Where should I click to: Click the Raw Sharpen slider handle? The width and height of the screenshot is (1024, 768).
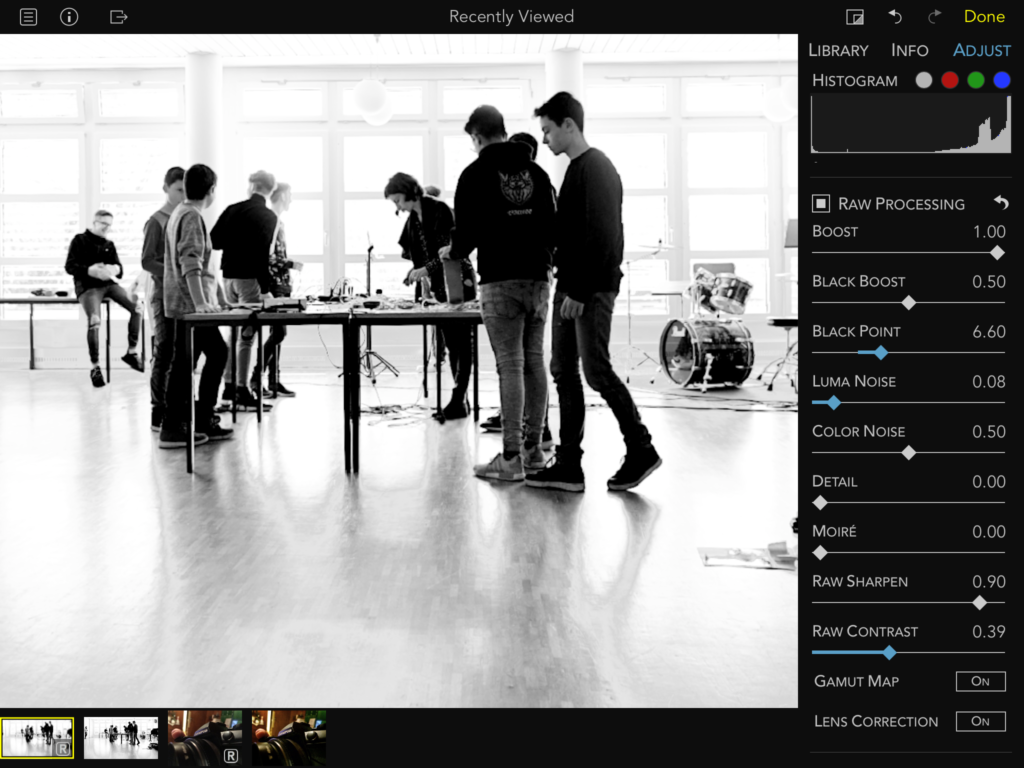[980, 603]
